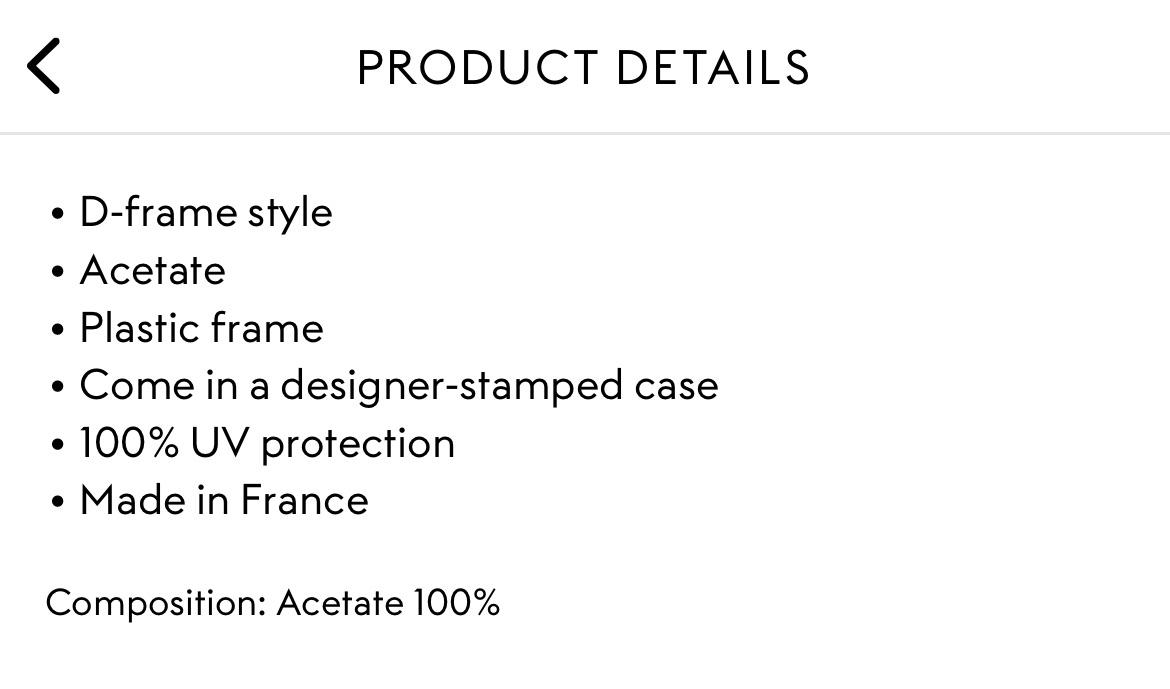Click the word "Composition:" label

tap(156, 603)
